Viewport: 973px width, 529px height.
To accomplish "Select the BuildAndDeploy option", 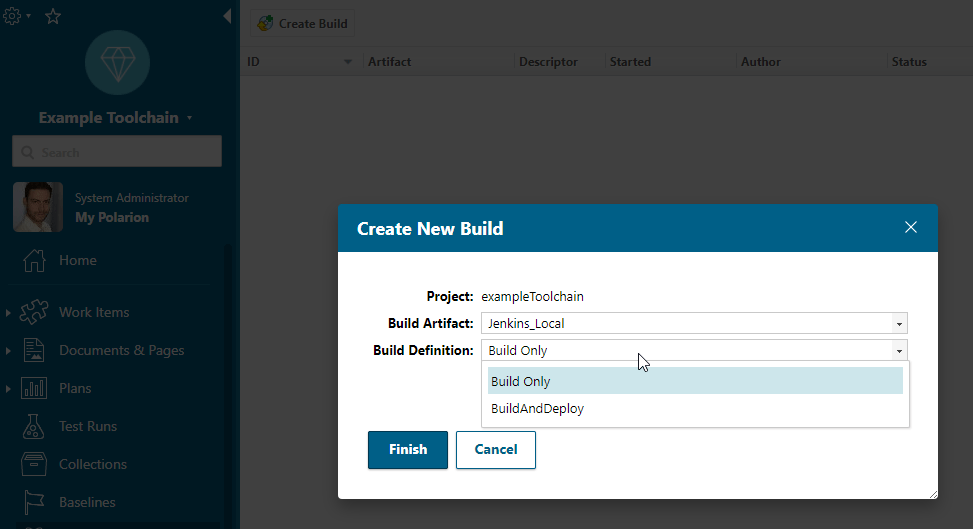I will click(537, 408).
